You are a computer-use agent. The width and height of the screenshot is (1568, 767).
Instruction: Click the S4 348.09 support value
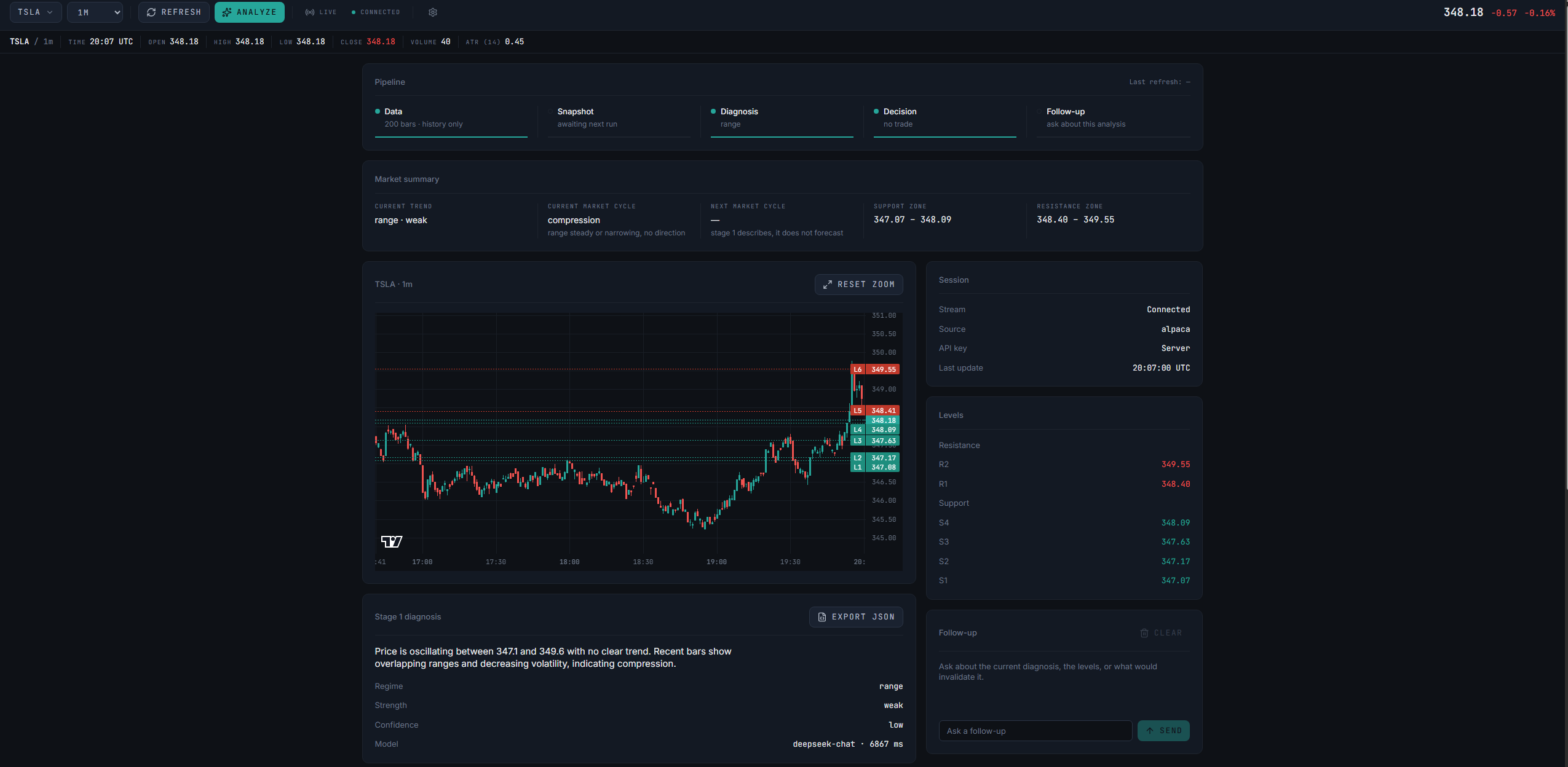coord(1175,523)
